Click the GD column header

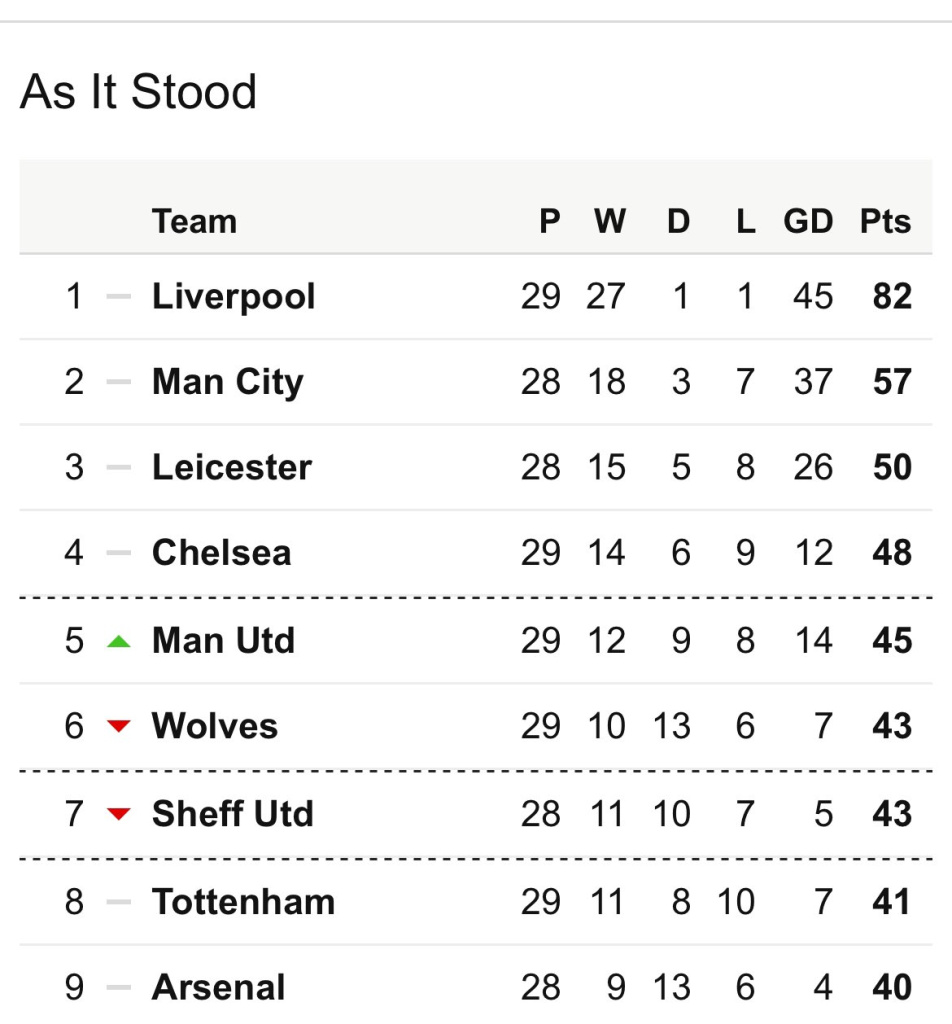[808, 221]
